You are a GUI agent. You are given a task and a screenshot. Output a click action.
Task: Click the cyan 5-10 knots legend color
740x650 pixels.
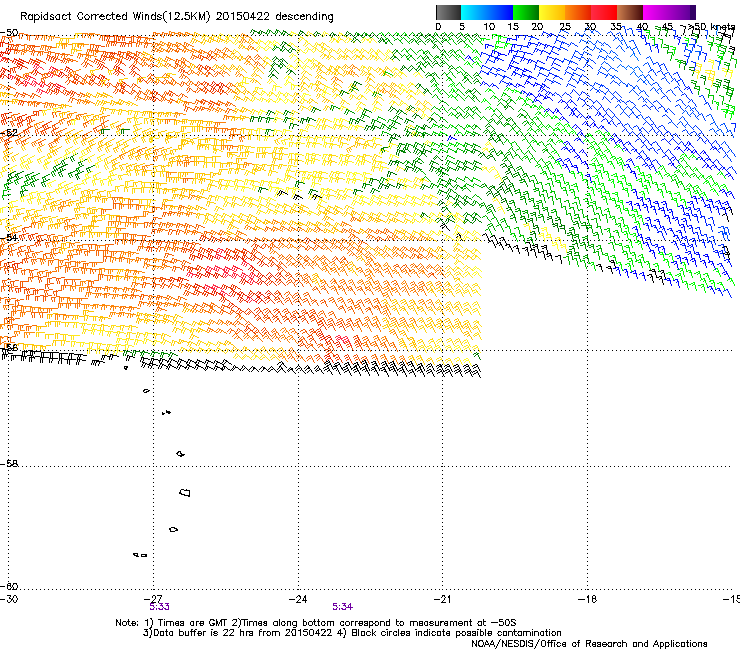pyautogui.click(x=474, y=12)
